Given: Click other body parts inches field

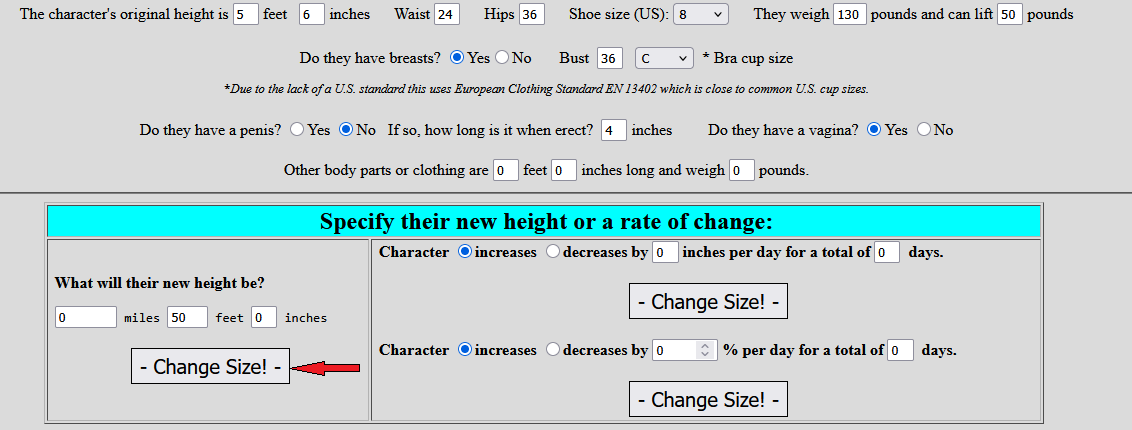Looking at the screenshot, I should (x=564, y=171).
